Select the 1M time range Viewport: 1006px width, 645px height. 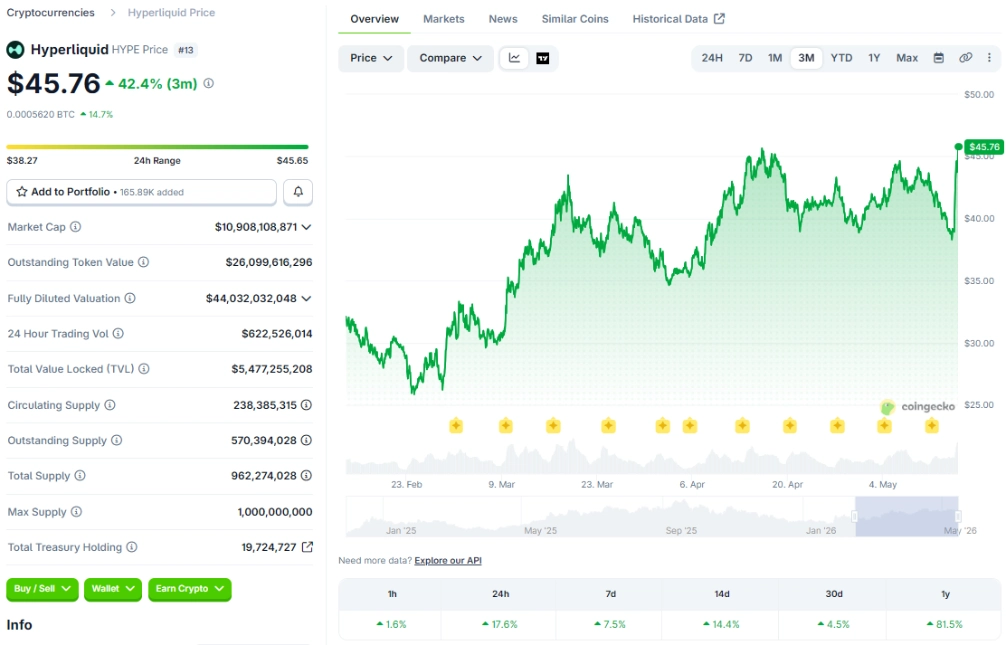(x=775, y=58)
